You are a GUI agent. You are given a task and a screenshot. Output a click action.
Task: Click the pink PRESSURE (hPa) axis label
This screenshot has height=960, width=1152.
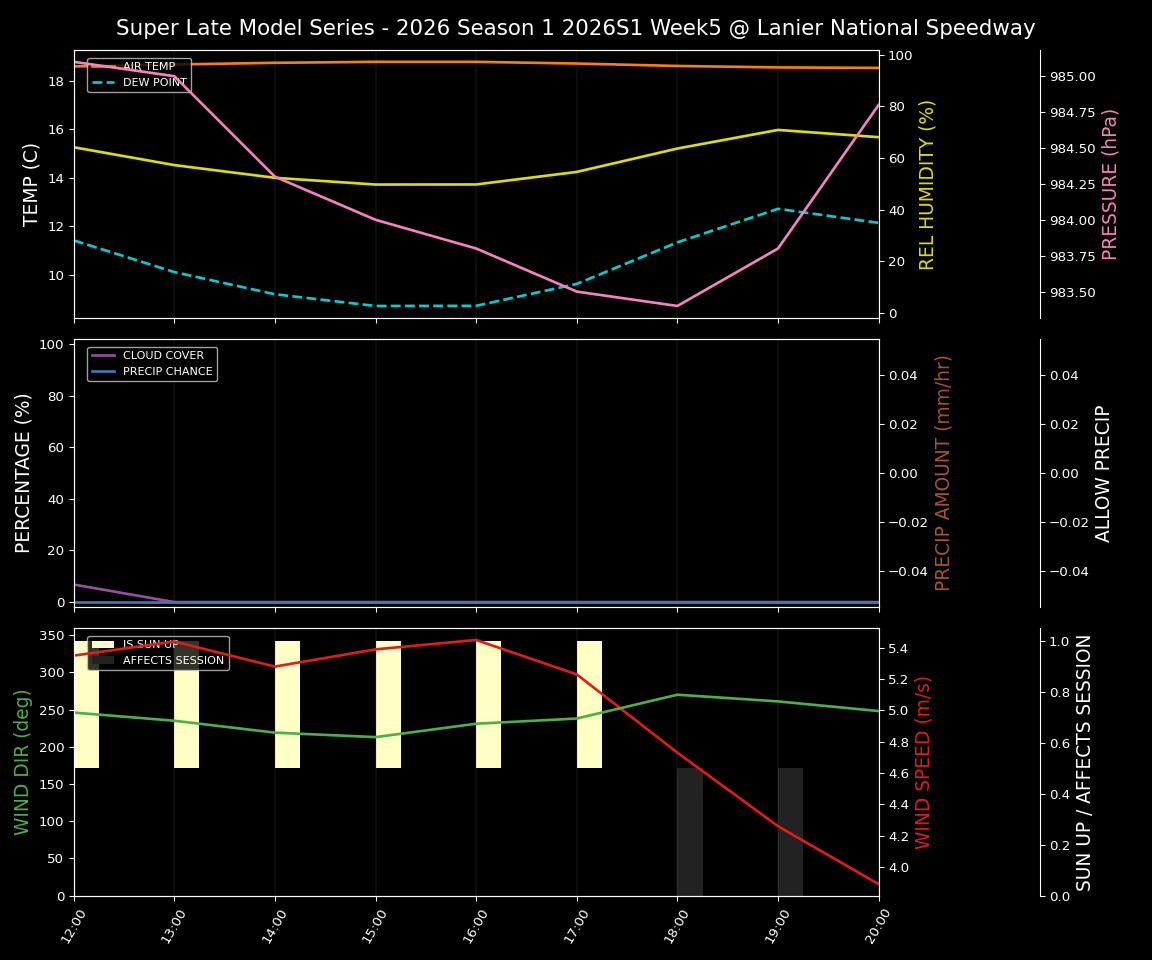coord(1110,180)
